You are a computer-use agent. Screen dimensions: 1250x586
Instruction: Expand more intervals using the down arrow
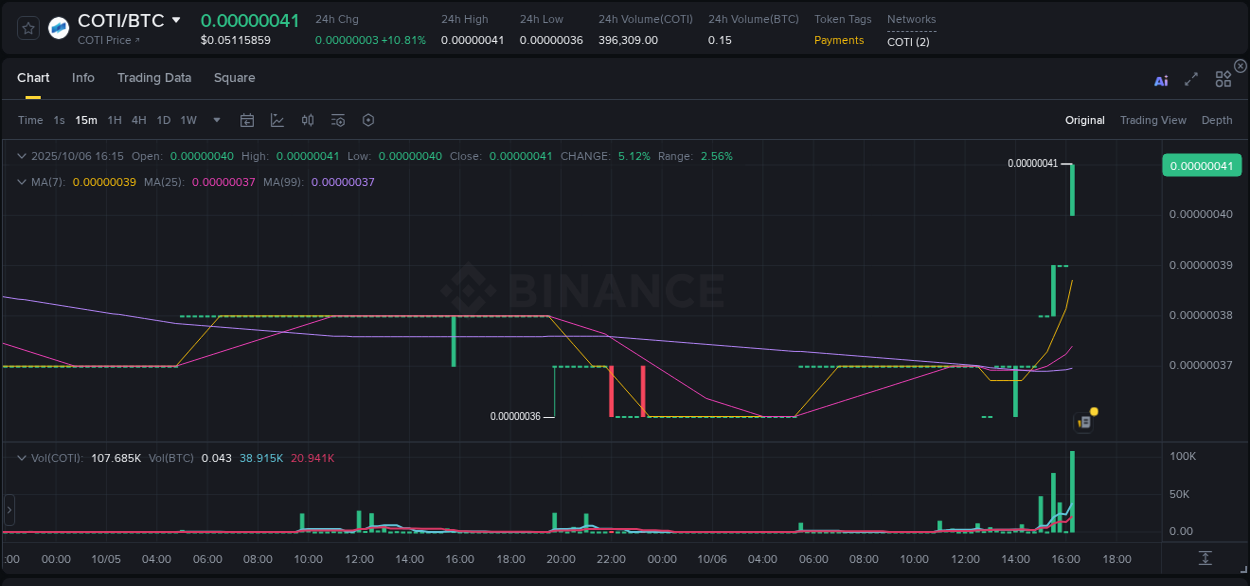pyautogui.click(x=216, y=120)
